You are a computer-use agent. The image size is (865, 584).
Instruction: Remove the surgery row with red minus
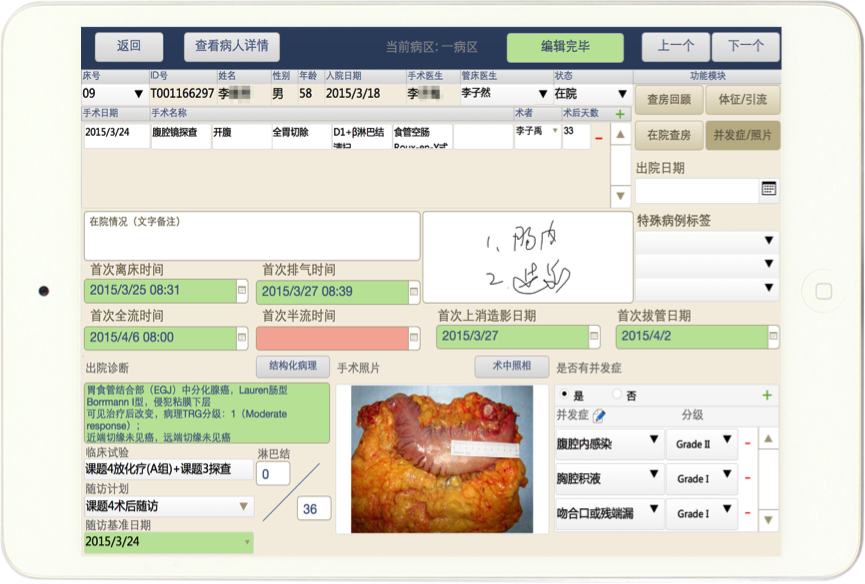coord(598,138)
